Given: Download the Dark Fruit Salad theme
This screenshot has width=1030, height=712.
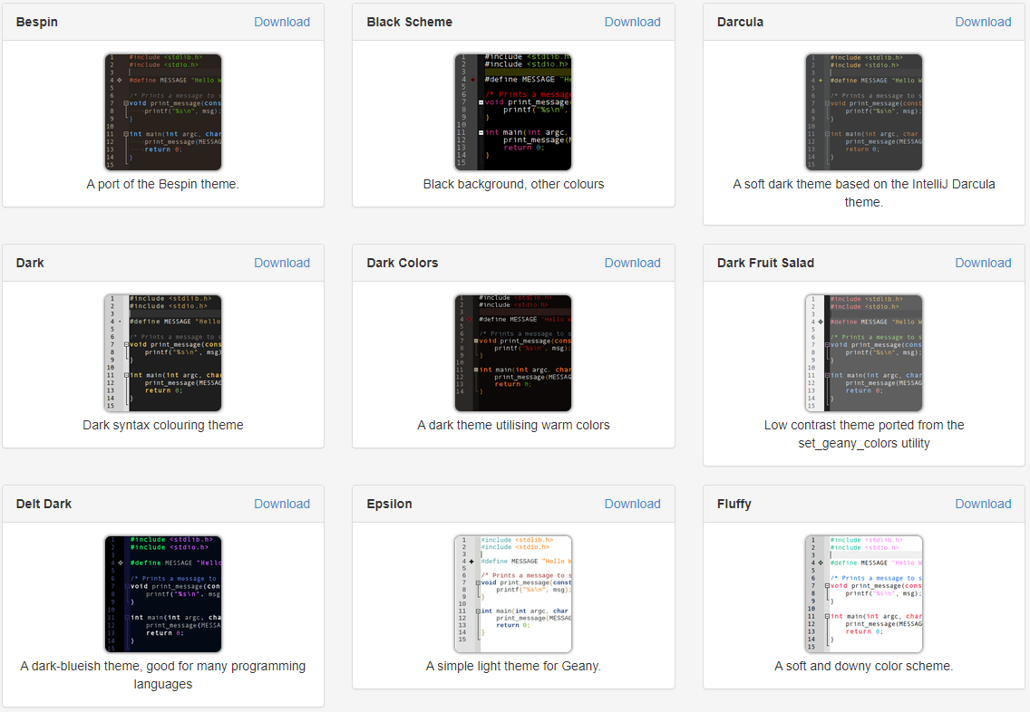Looking at the screenshot, I should pos(983,262).
